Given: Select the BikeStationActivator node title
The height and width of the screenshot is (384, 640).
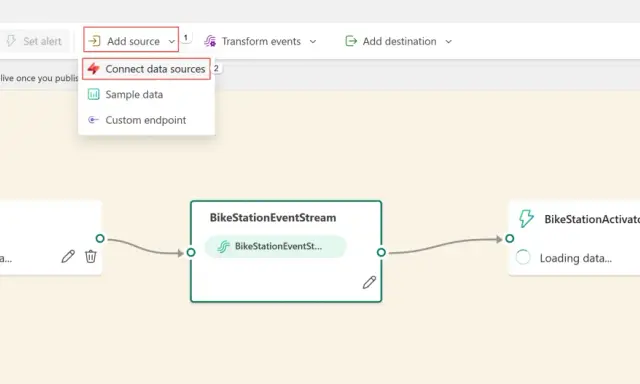Looking at the screenshot, I should coord(592,220).
